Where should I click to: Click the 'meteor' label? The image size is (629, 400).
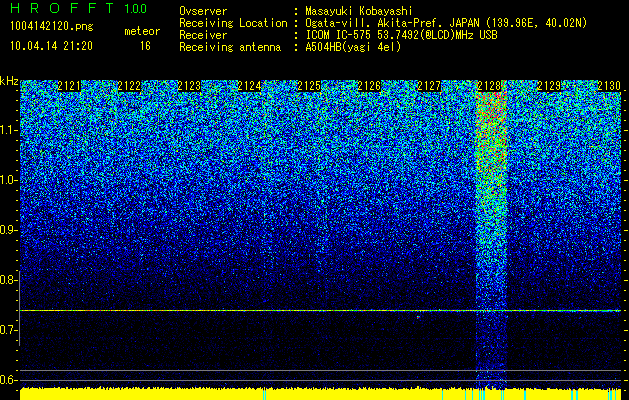click(142, 31)
